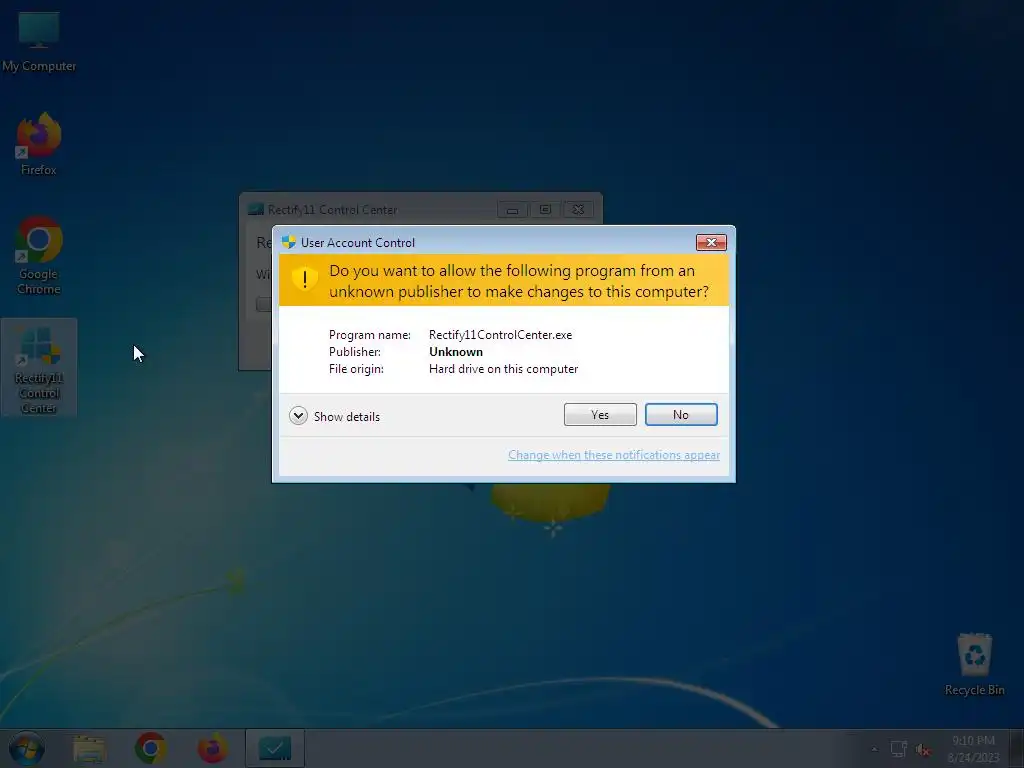Click the Unknown publisher value

(456, 352)
